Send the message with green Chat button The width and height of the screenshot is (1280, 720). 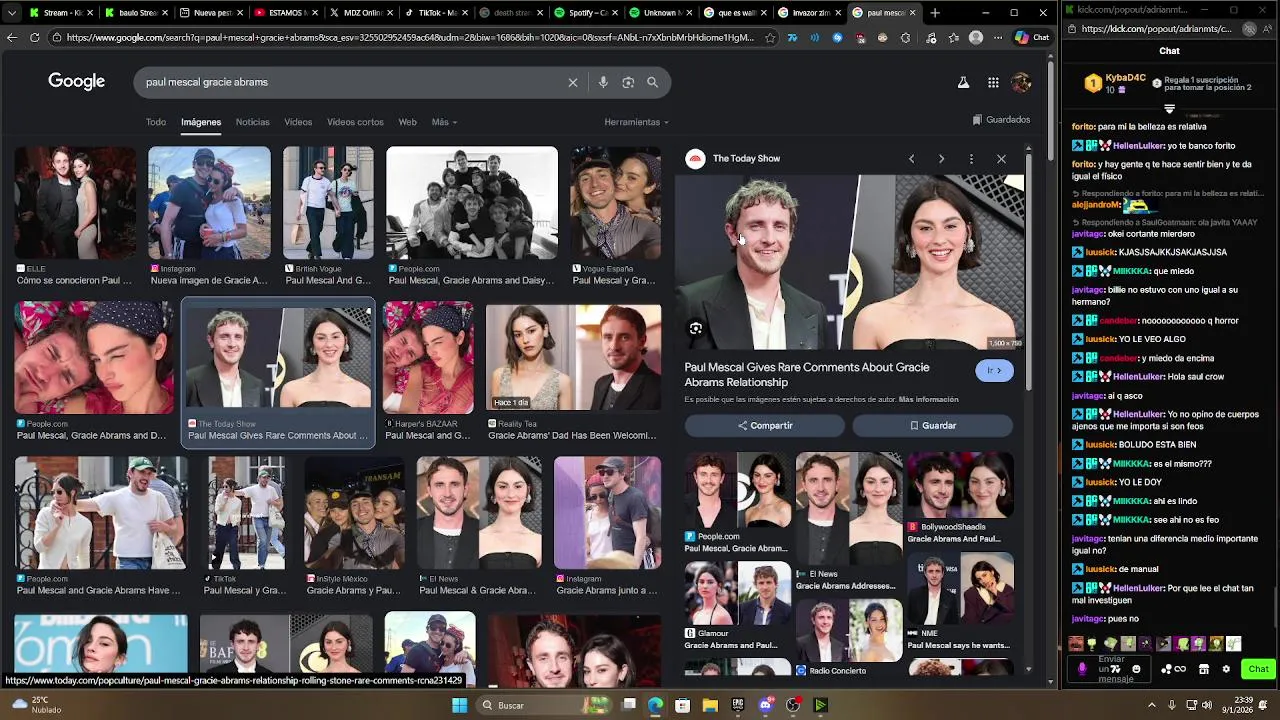tap(1258, 669)
